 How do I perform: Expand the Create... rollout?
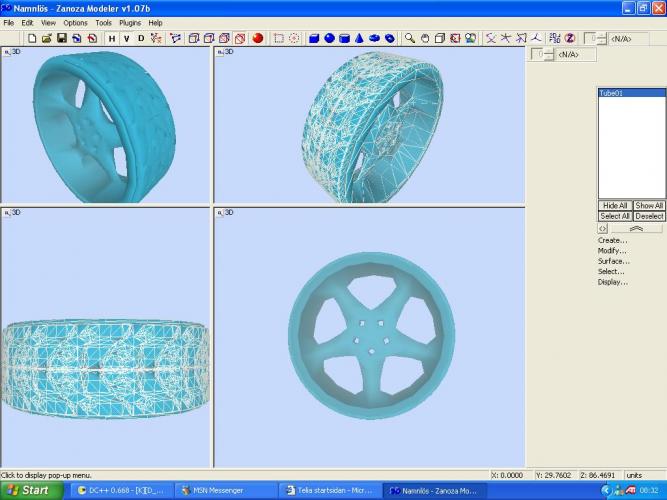(x=612, y=240)
